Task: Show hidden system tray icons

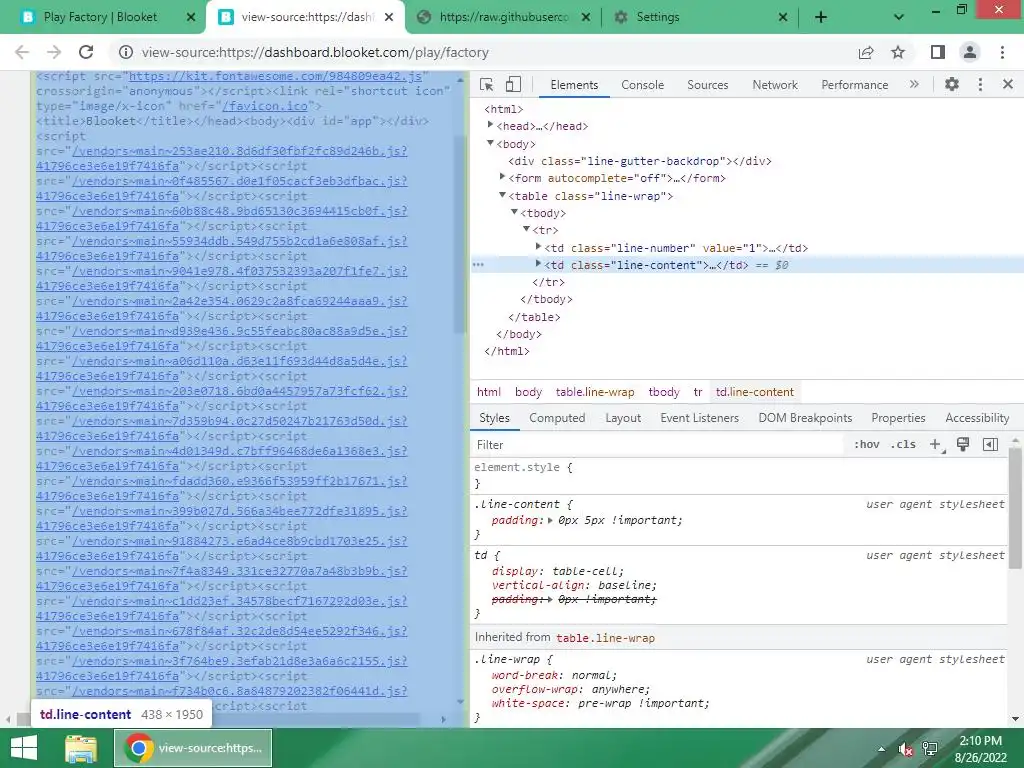Action: click(x=882, y=749)
